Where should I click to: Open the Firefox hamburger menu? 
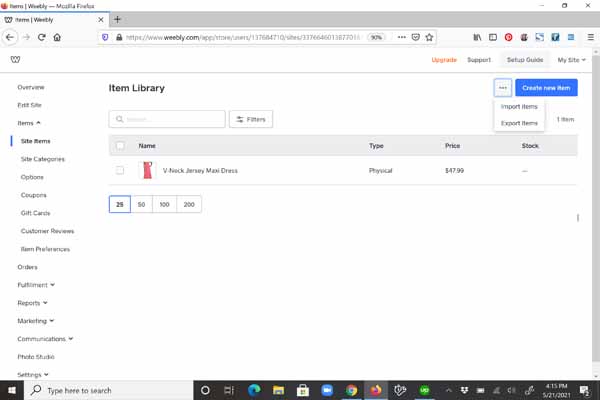tap(590, 37)
